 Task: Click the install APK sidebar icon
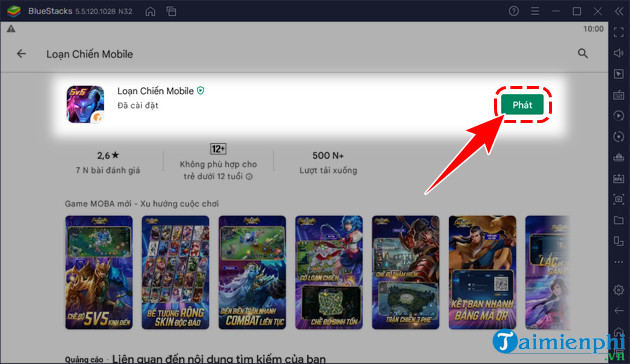(x=618, y=178)
